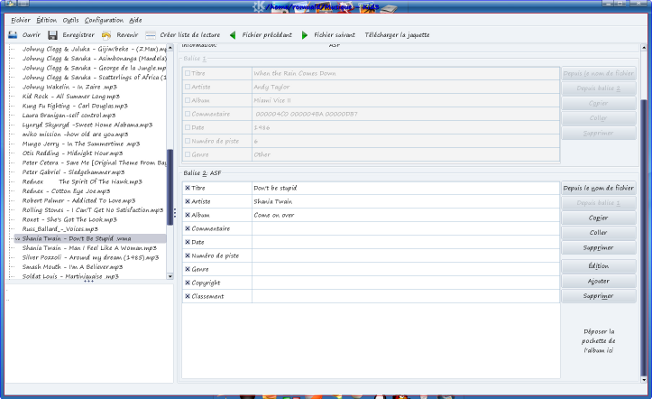Select Otis Redding - Midnight Hour.mp3

pyautogui.click(x=72, y=153)
